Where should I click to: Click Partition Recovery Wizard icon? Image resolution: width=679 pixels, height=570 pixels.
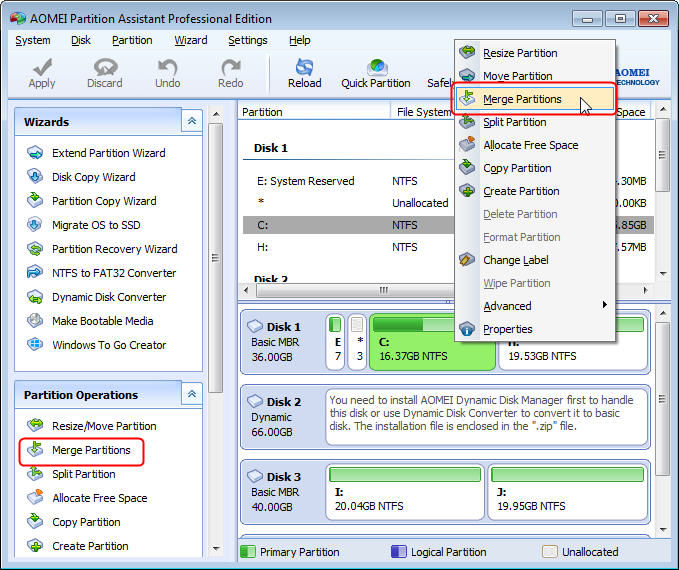(35, 249)
